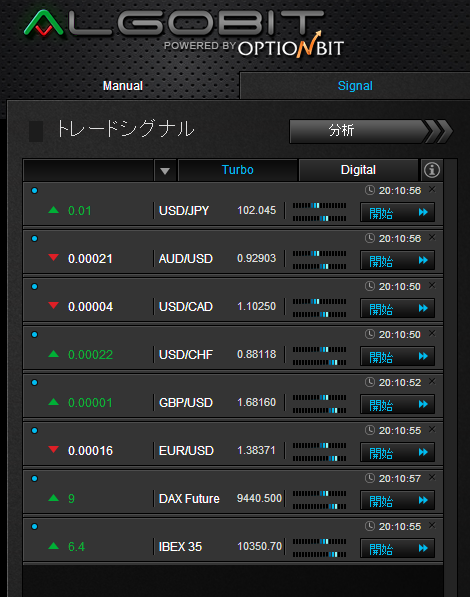Select the Digital tab
The image size is (470, 597).
(358, 170)
